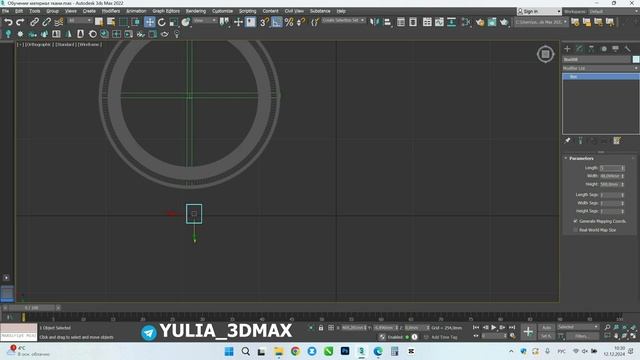
Task: Open the selection filter All dropdown
Action: pos(80,20)
